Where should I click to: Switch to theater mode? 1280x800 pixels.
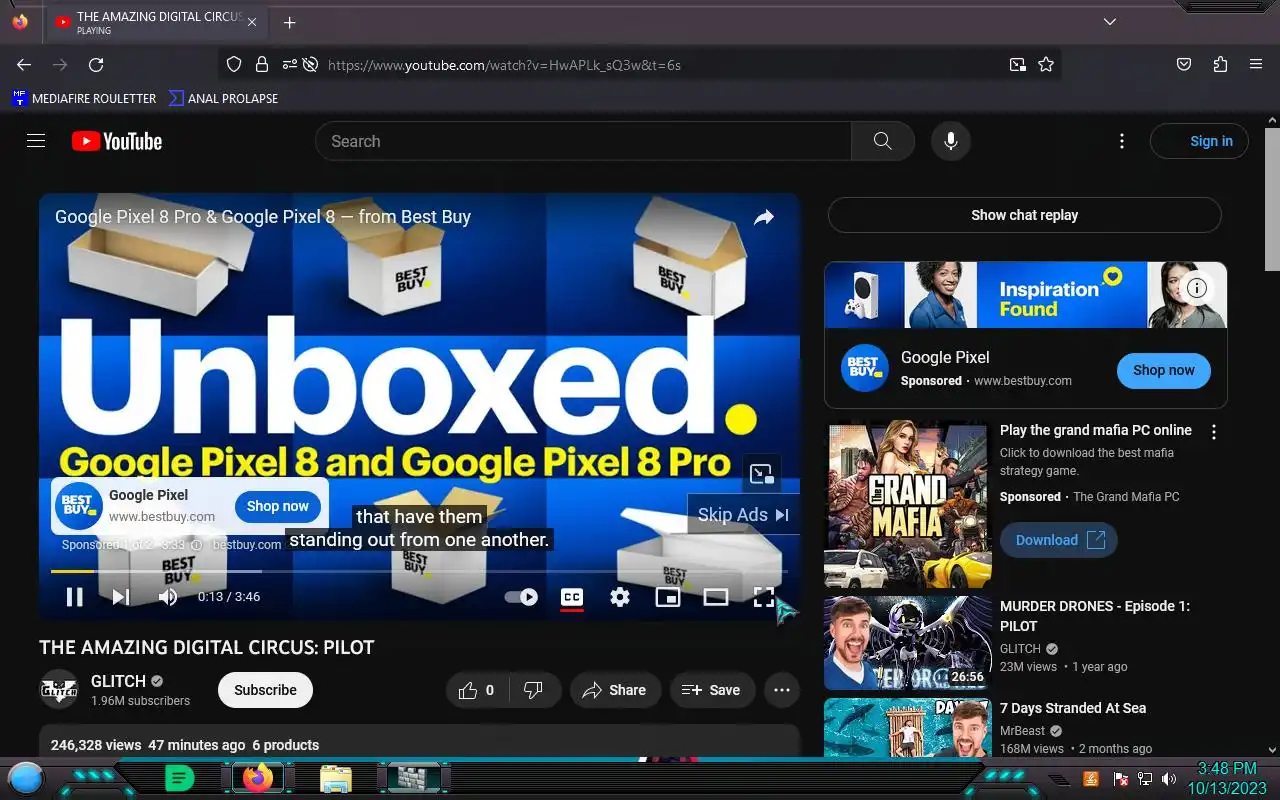pyautogui.click(x=716, y=597)
